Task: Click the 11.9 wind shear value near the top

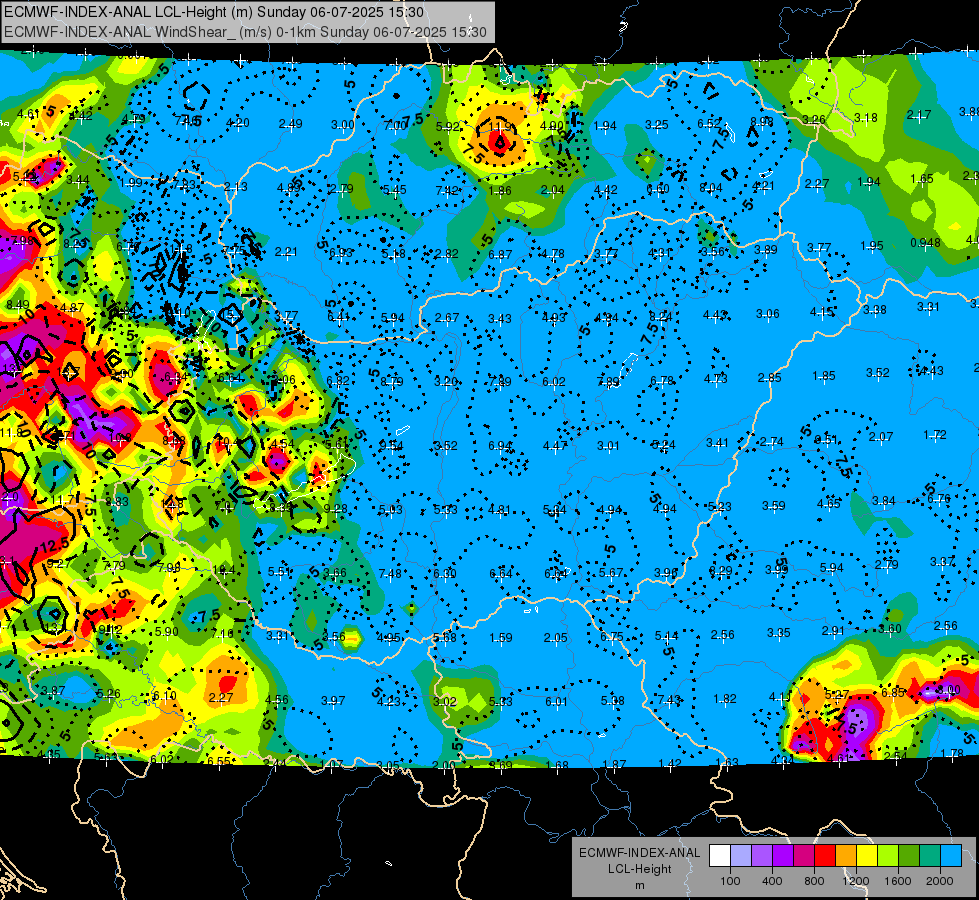Action: click(x=500, y=127)
